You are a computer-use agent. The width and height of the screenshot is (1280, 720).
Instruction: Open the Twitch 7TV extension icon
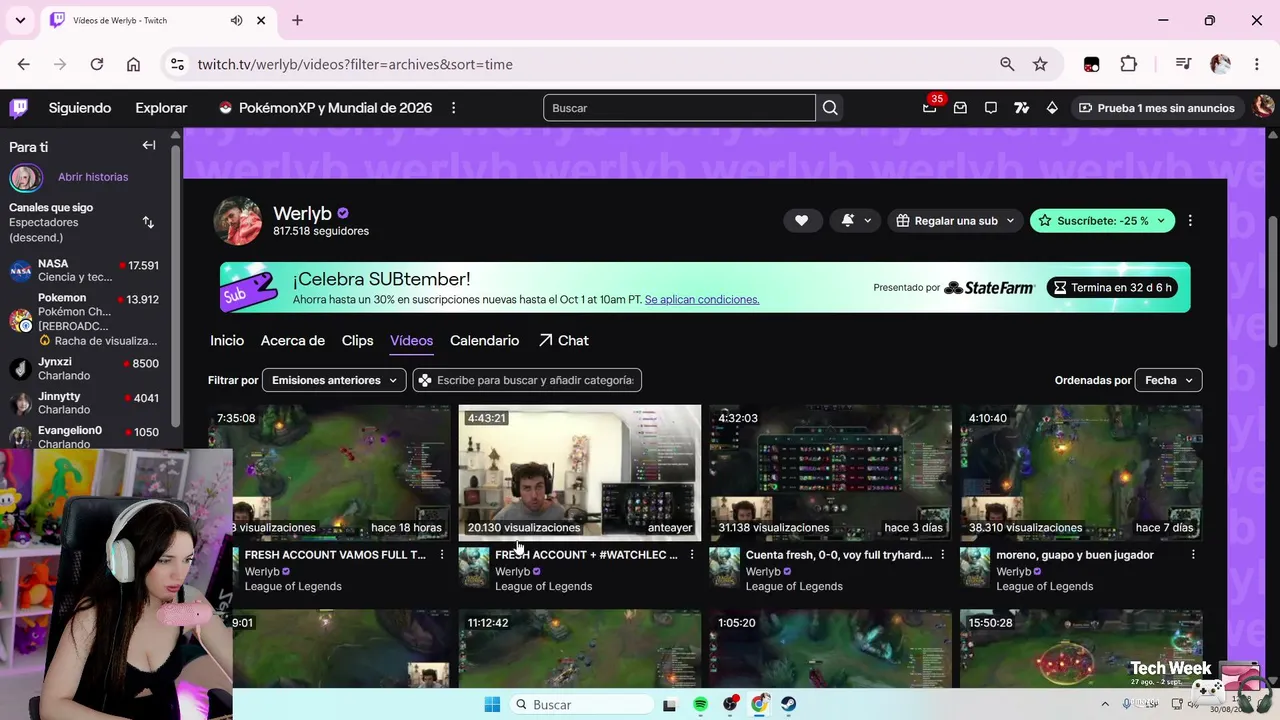point(1021,107)
